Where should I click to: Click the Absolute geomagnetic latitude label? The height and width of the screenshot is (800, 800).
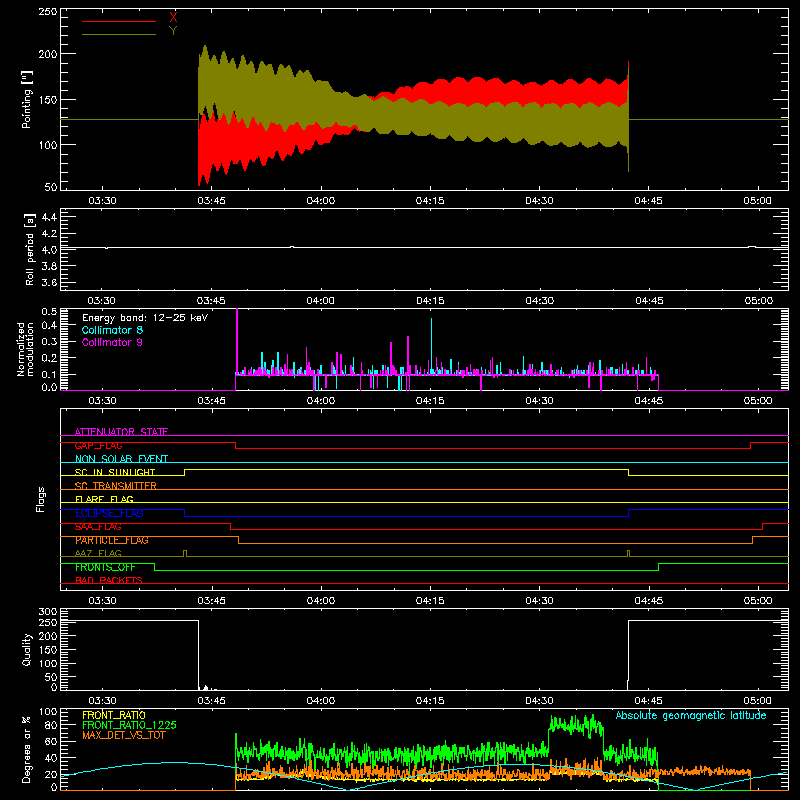[x=691, y=715]
